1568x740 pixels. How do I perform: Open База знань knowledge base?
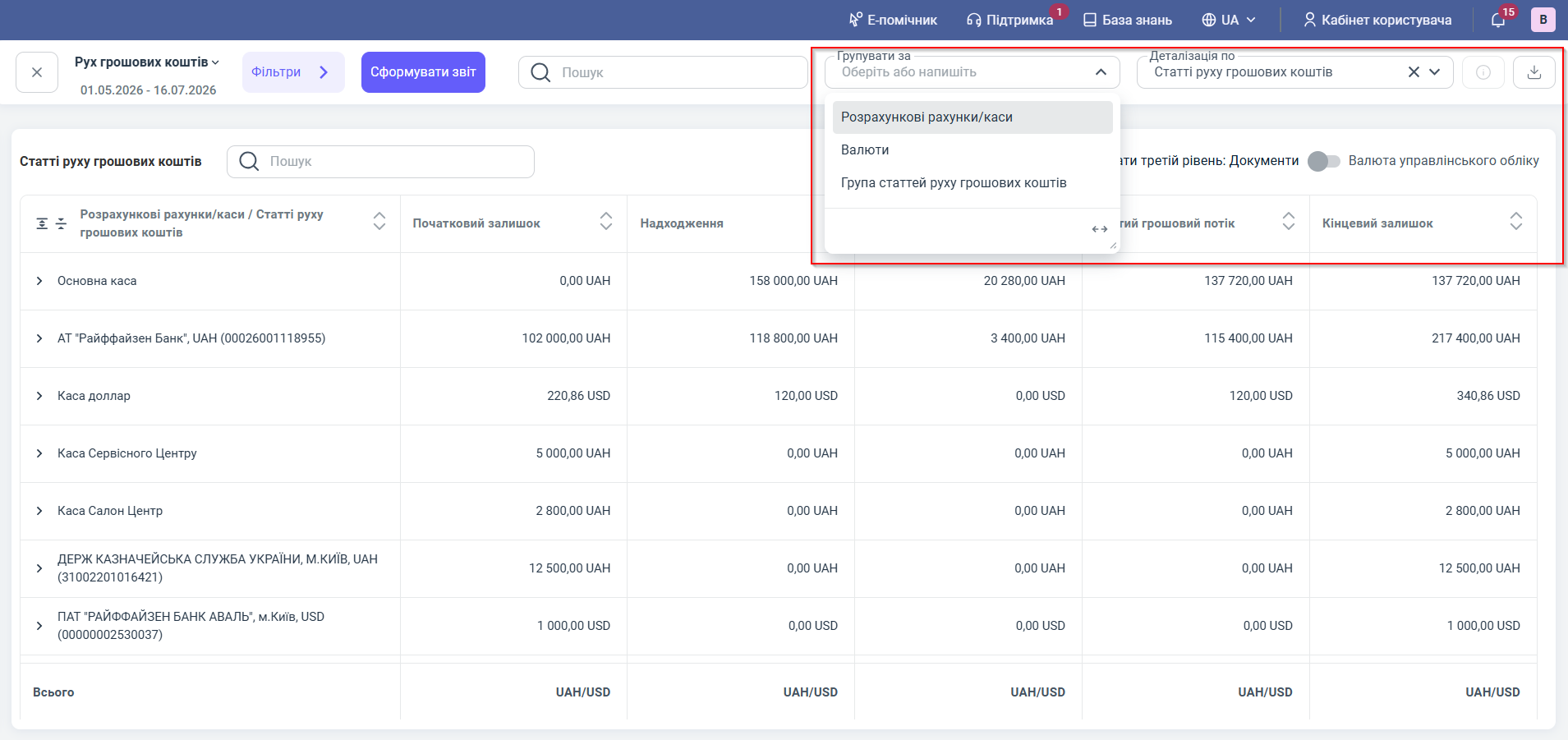coord(1128,20)
